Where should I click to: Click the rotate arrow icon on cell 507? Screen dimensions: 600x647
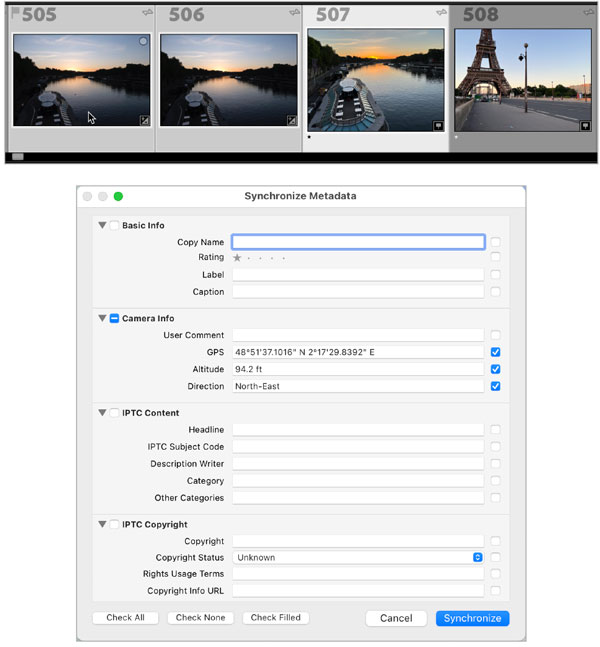click(x=441, y=13)
